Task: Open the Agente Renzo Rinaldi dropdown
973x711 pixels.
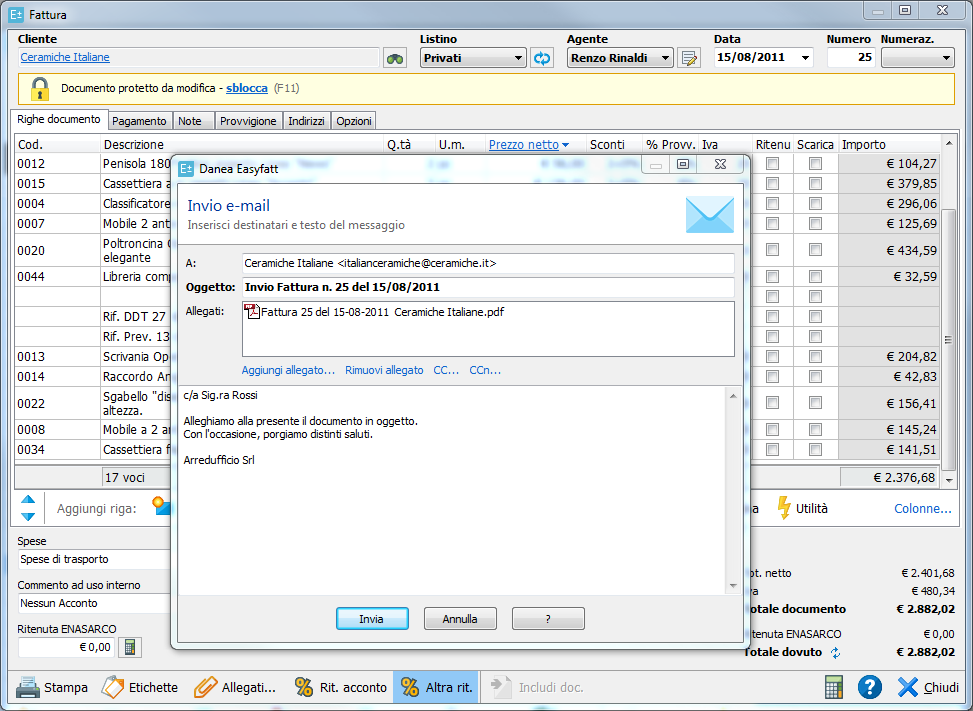Action: (666, 58)
